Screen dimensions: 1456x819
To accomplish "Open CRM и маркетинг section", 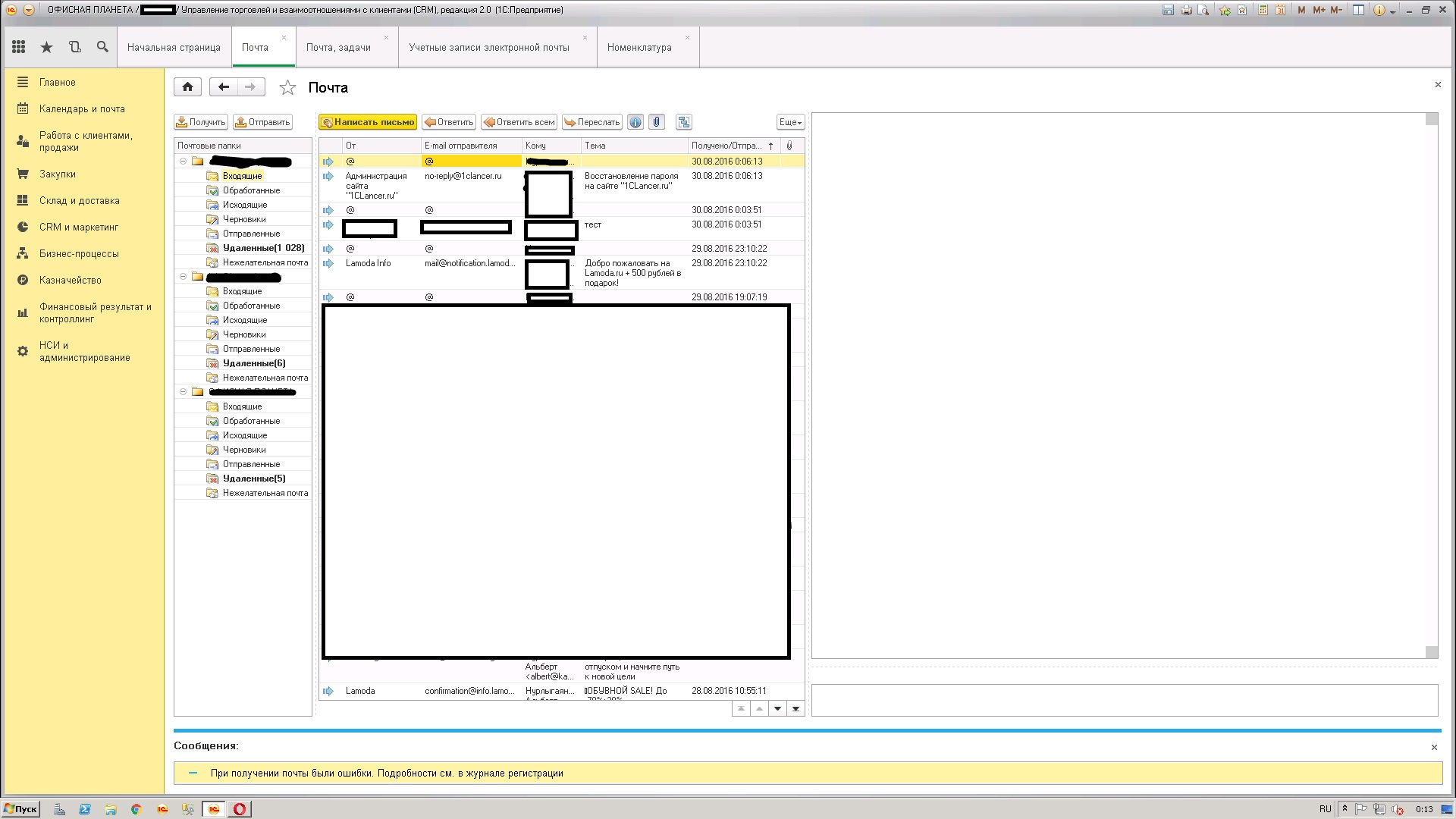I will point(79,227).
